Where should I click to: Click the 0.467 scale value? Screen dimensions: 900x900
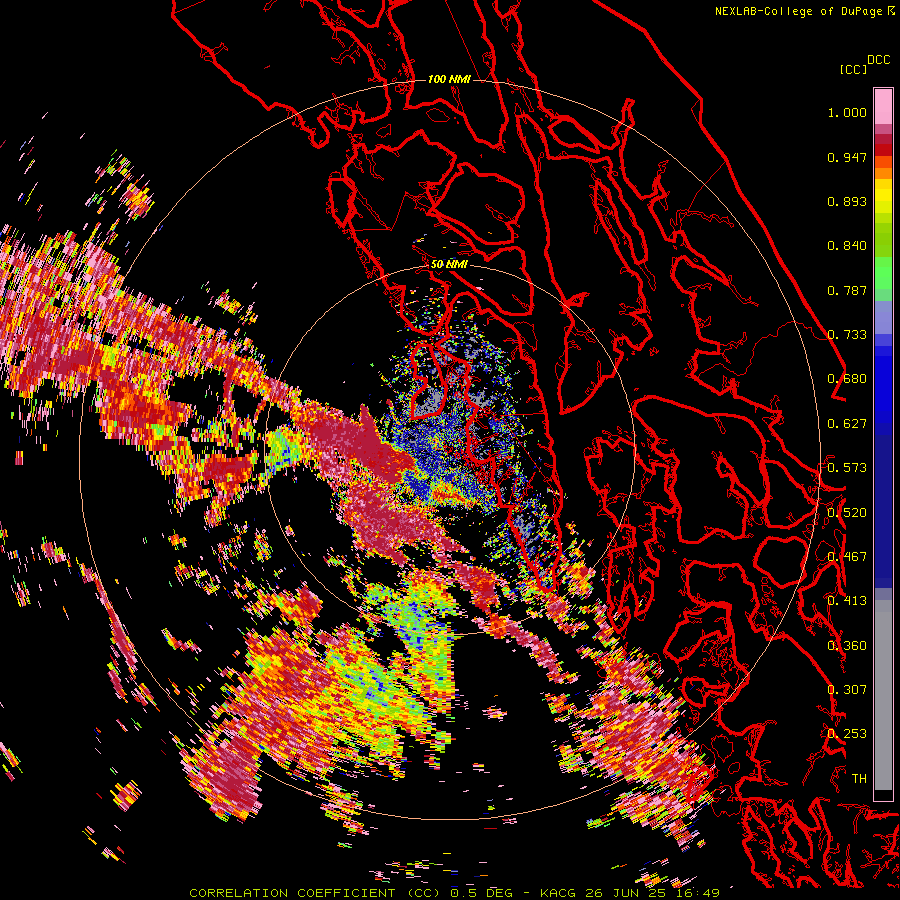847,557
